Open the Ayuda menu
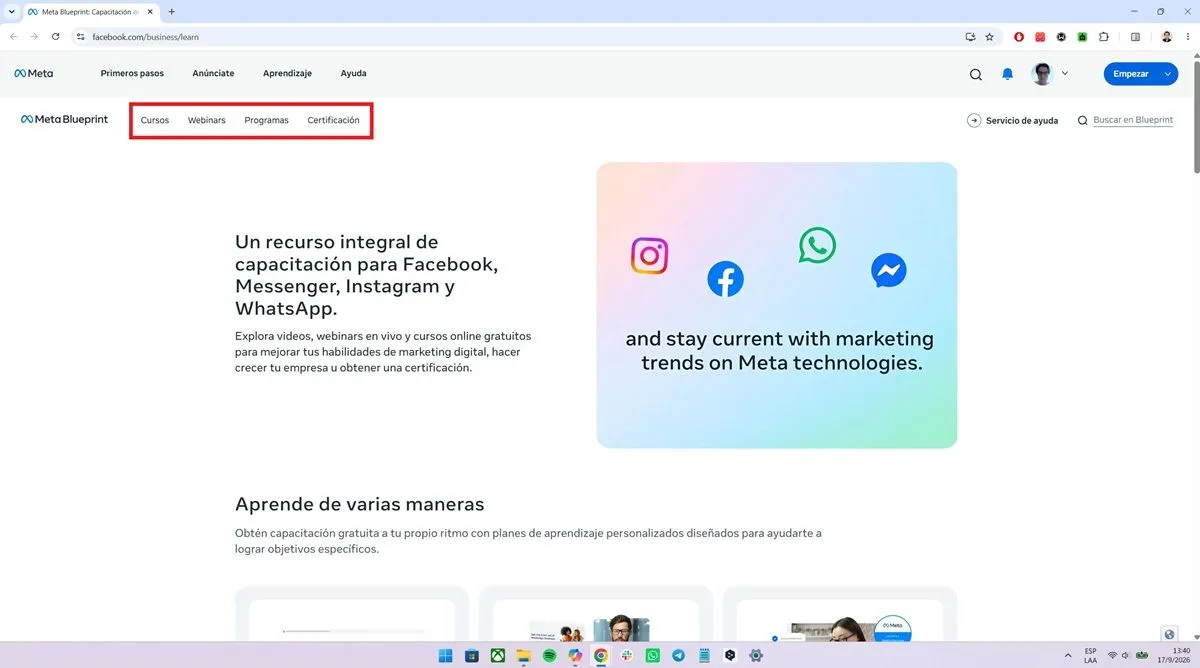Screen dimensions: 1200x668 coord(353,73)
